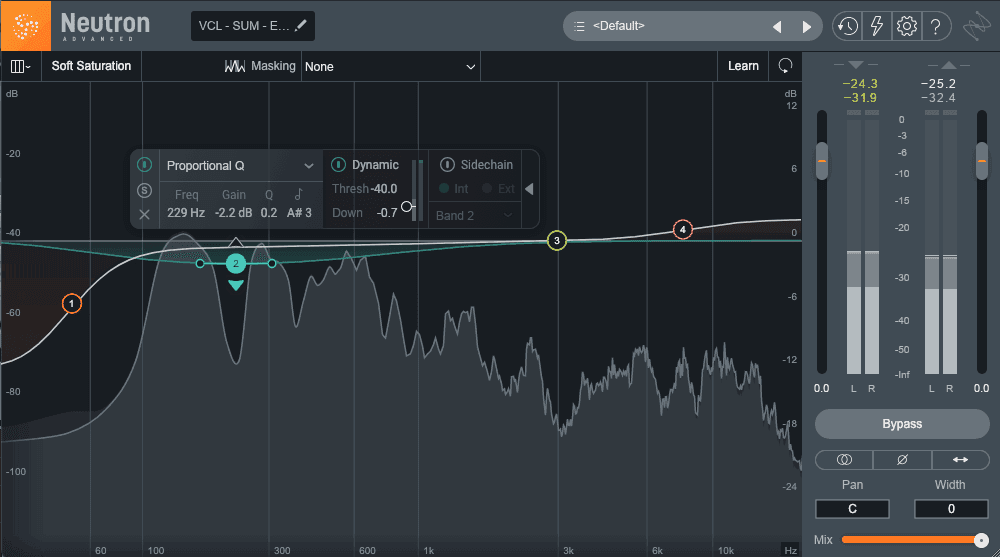Go to previous preset arrow
This screenshot has height=557, width=1000.
click(x=777, y=27)
